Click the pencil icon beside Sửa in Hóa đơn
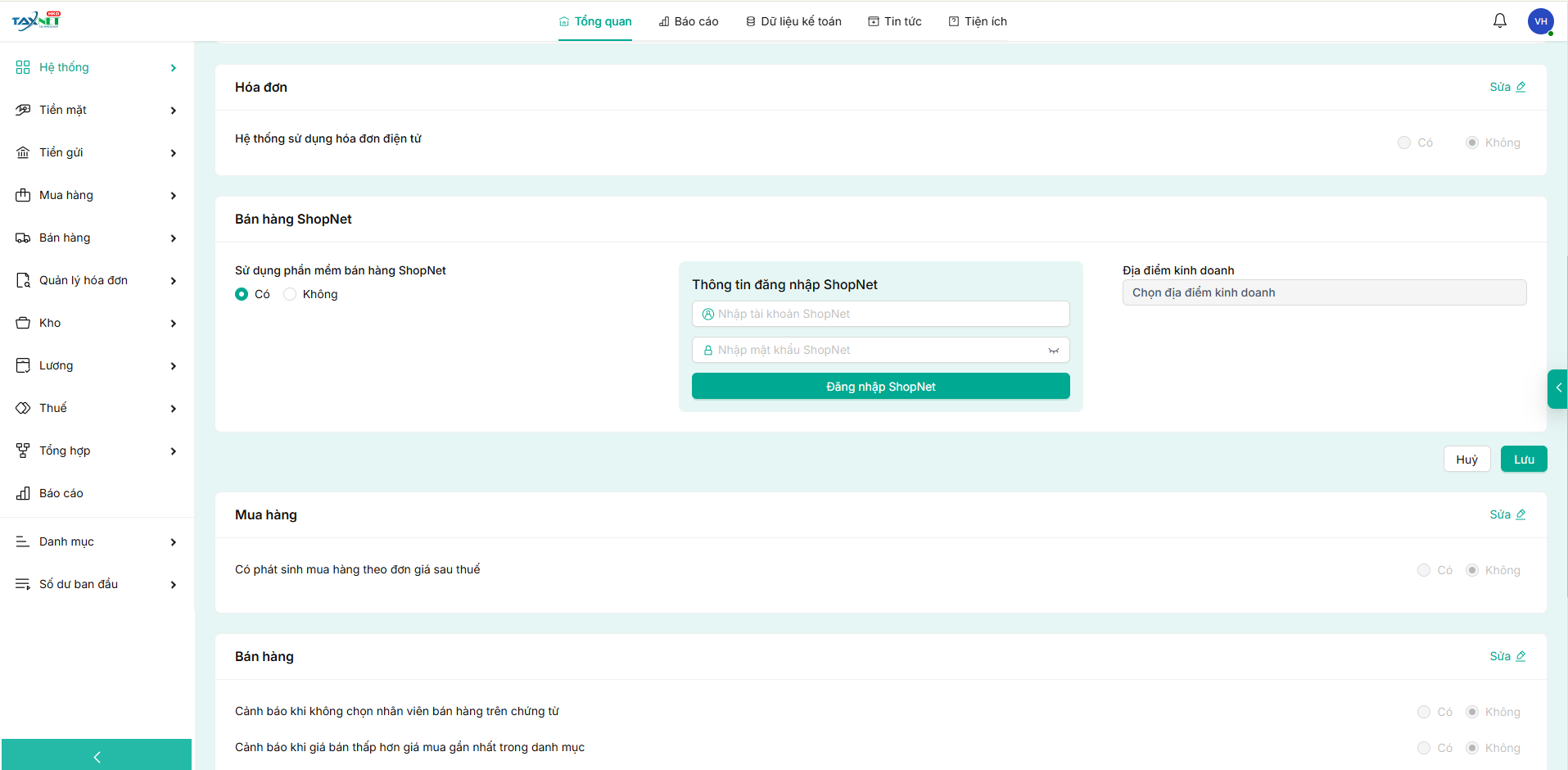 (1521, 87)
